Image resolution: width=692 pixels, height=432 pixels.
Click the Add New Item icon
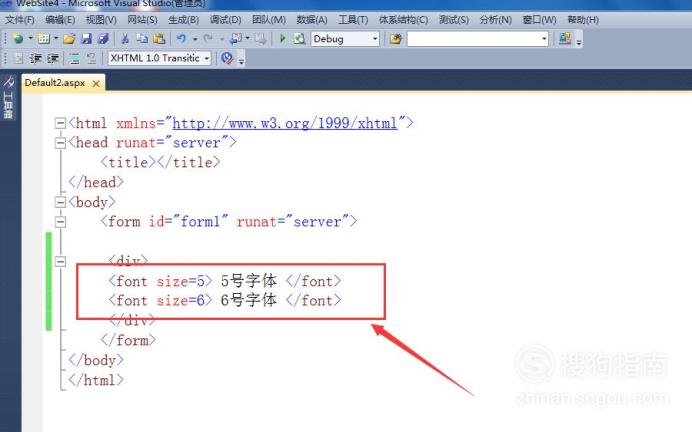click(x=43, y=39)
